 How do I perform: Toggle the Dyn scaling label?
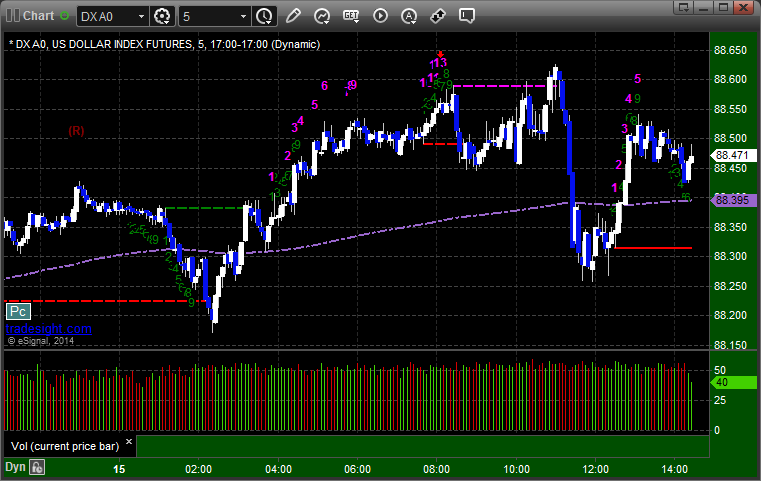click(x=15, y=467)
